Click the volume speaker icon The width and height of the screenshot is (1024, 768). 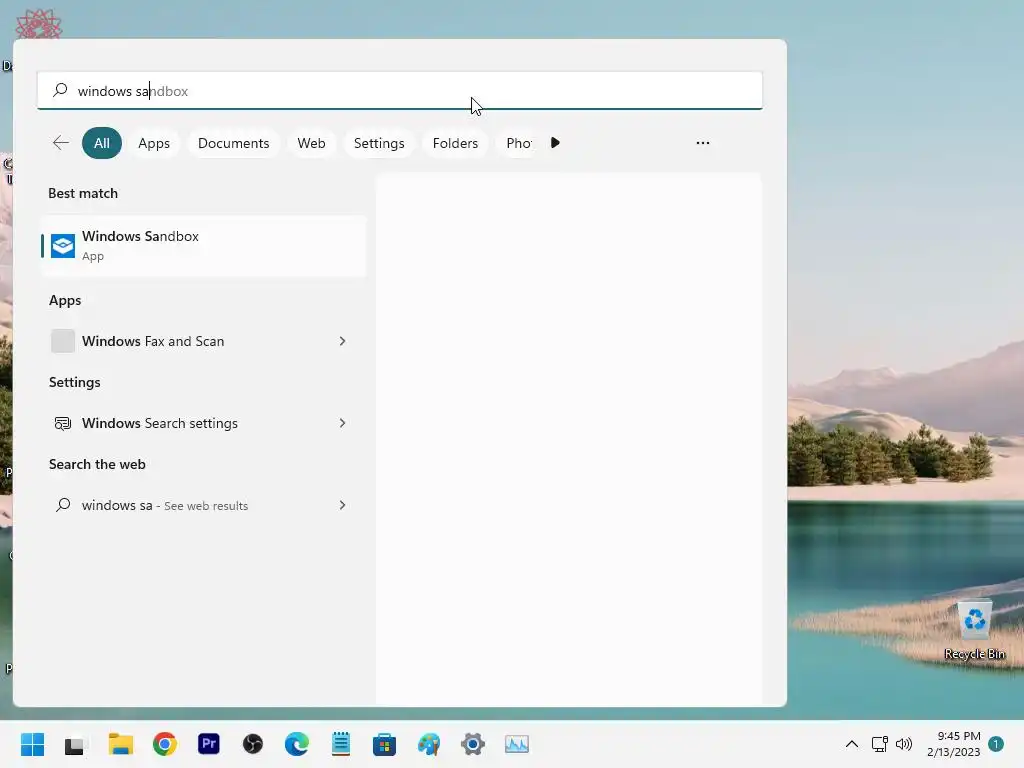click(904, 744)
